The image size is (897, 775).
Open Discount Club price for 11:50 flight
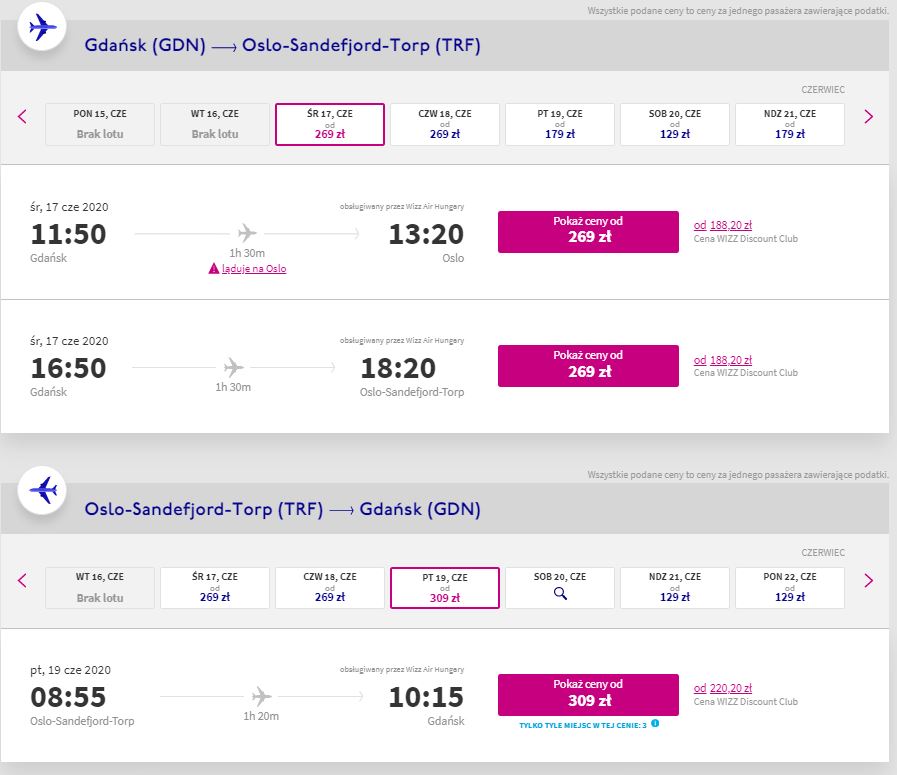[x=723, y=225]
